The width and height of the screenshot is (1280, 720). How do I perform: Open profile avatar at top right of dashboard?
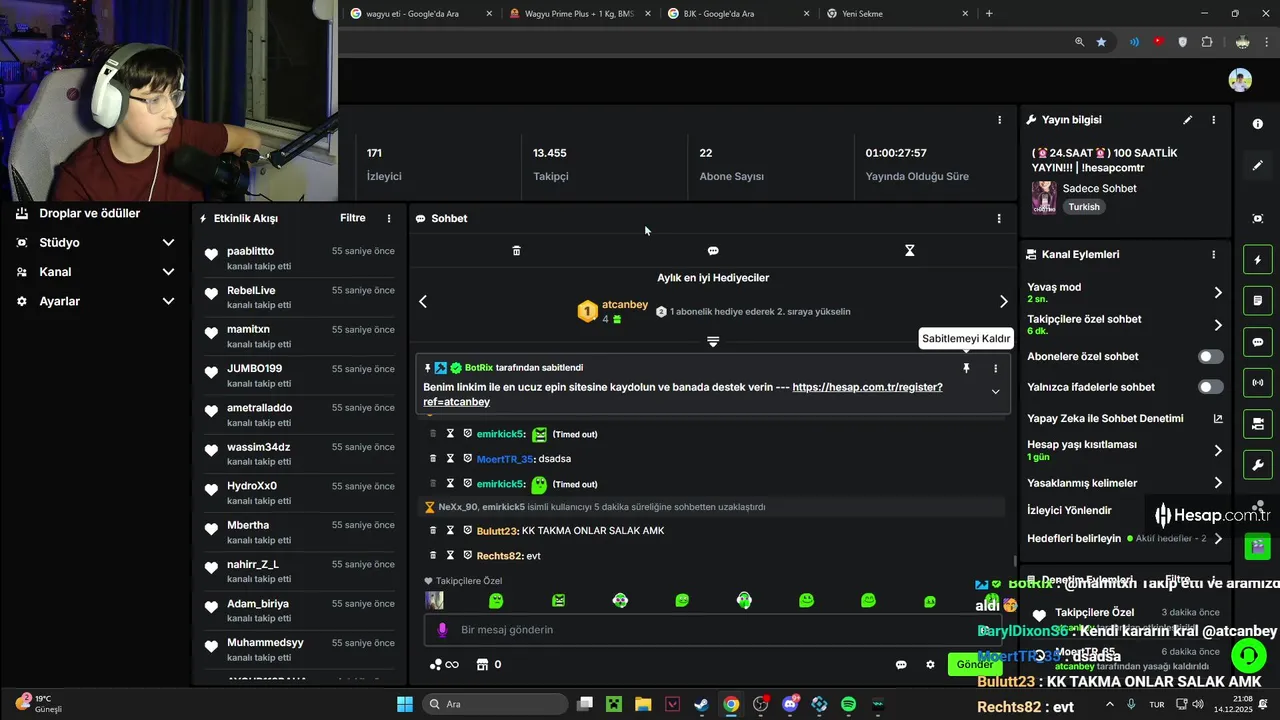click(x=1240, y=80)
